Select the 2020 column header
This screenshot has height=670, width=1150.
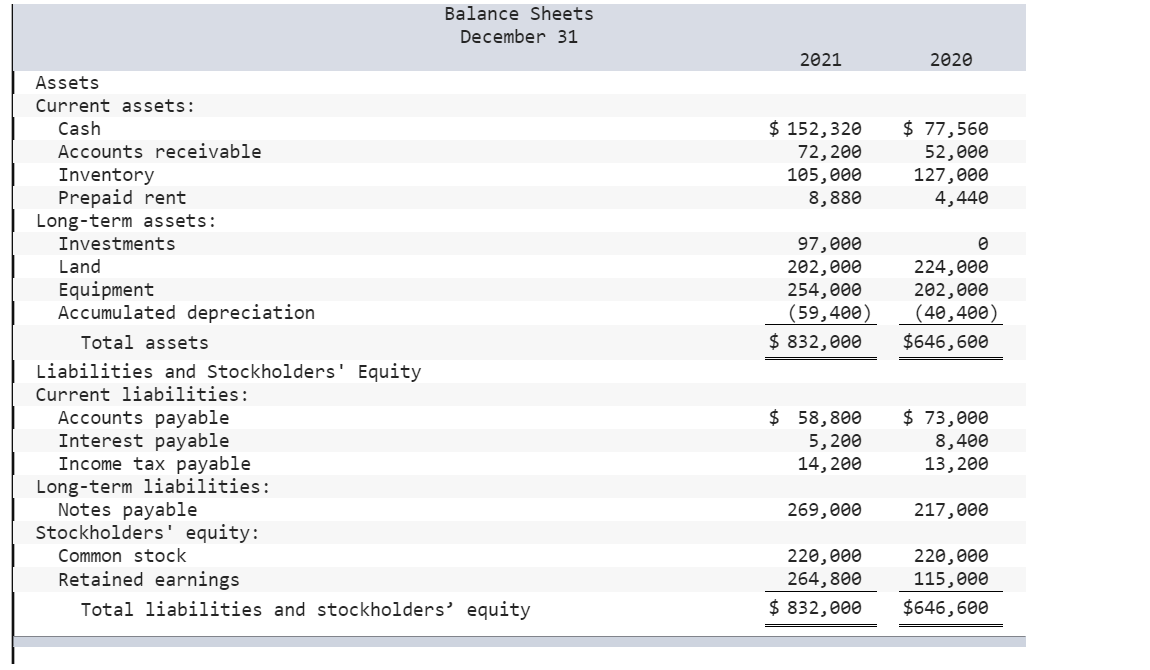(x=951, y=59)
